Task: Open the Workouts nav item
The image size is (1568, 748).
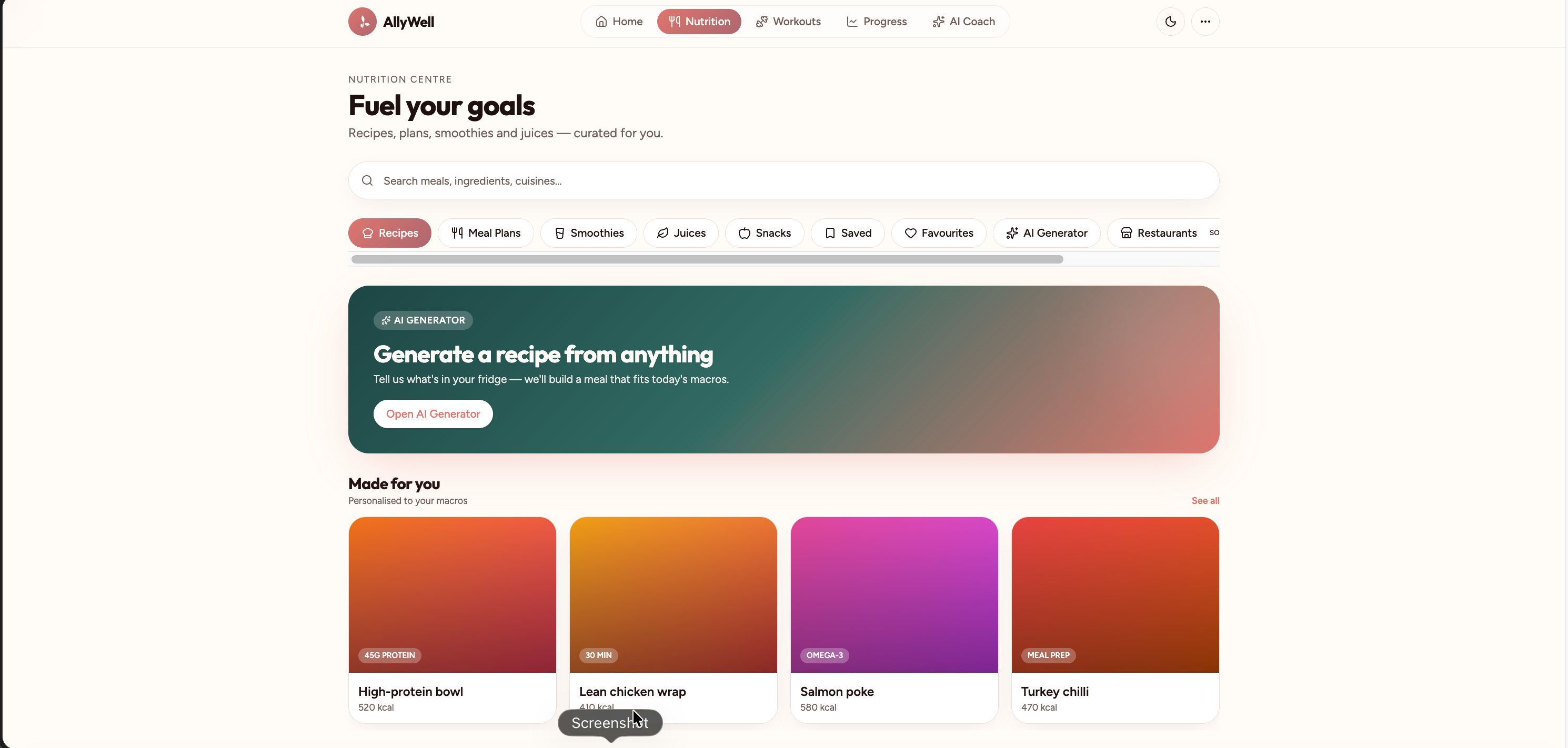Action: (788, 21)
